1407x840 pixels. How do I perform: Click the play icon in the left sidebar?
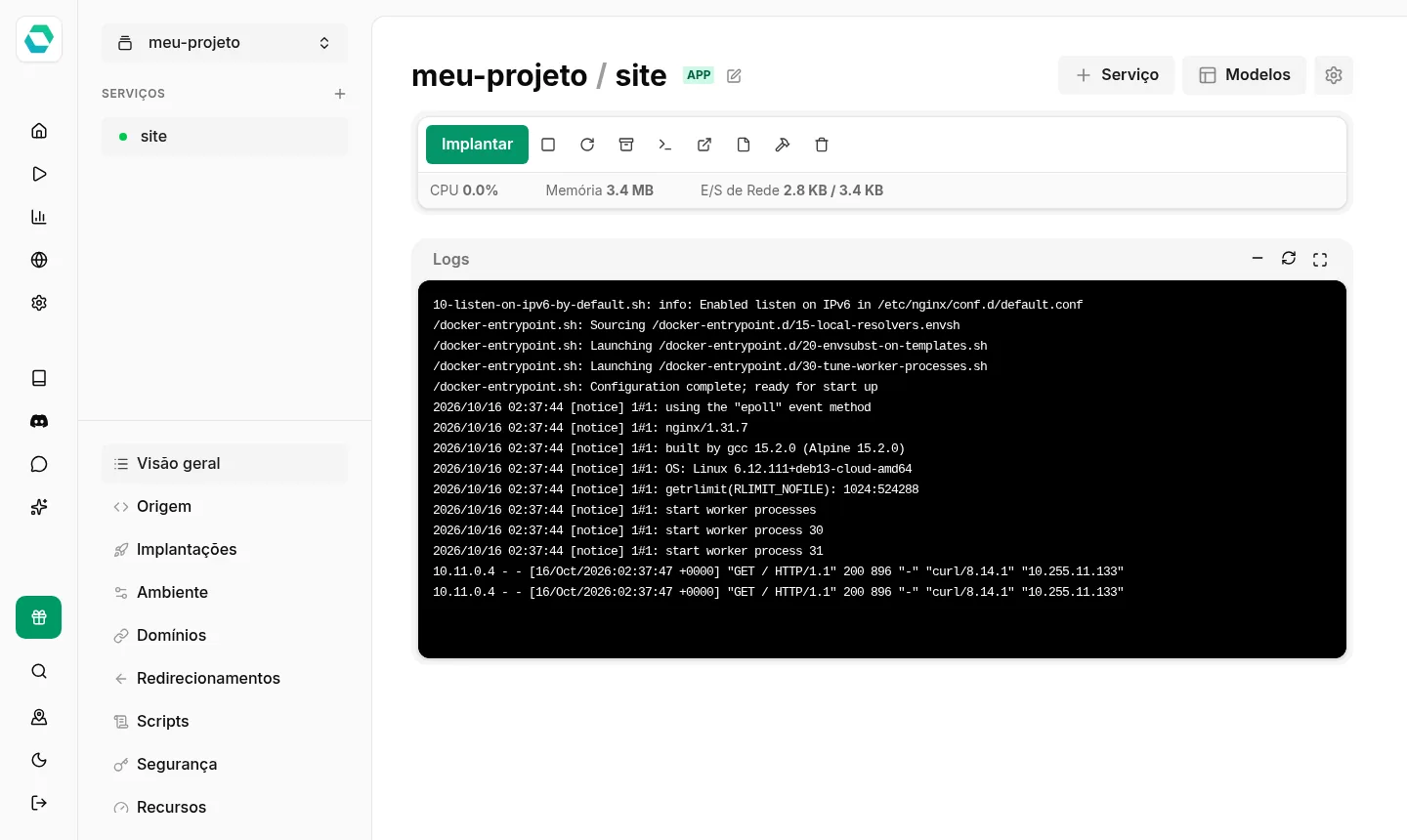[x=39, y=174]
